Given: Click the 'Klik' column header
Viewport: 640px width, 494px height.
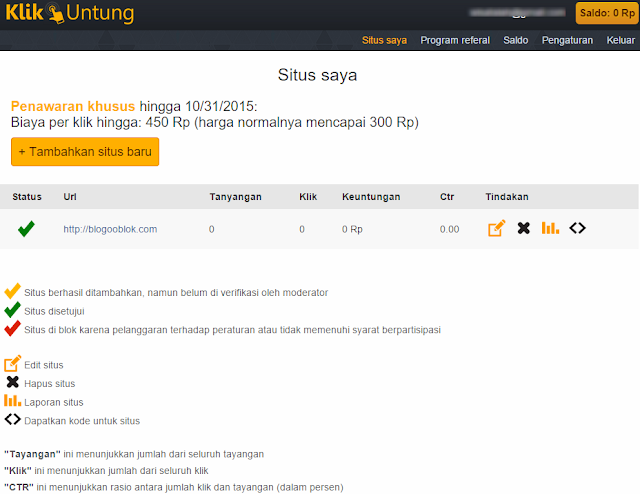Looking at the screenshot, I should click(308, 197).
